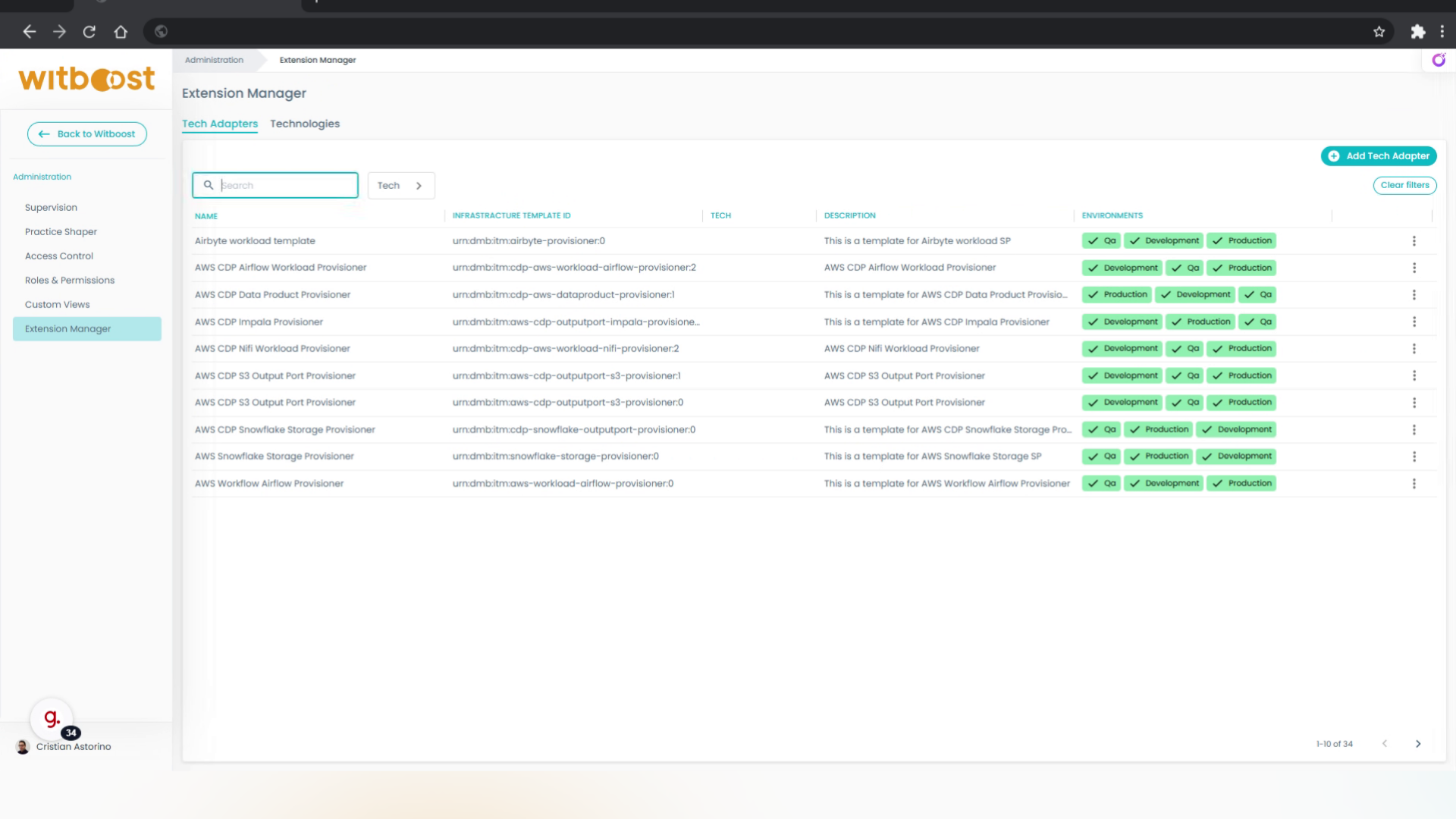Select Tech Adapters tab

click(x=220, y=124)
